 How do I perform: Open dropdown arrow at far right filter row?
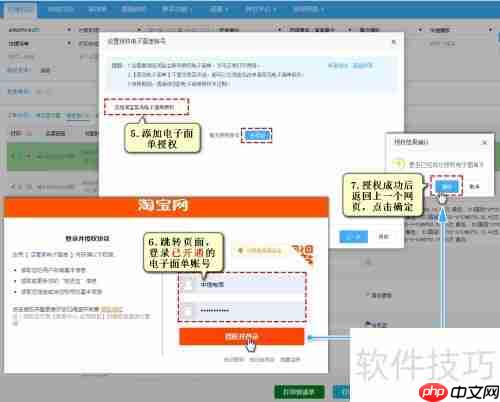click(490, 30)
